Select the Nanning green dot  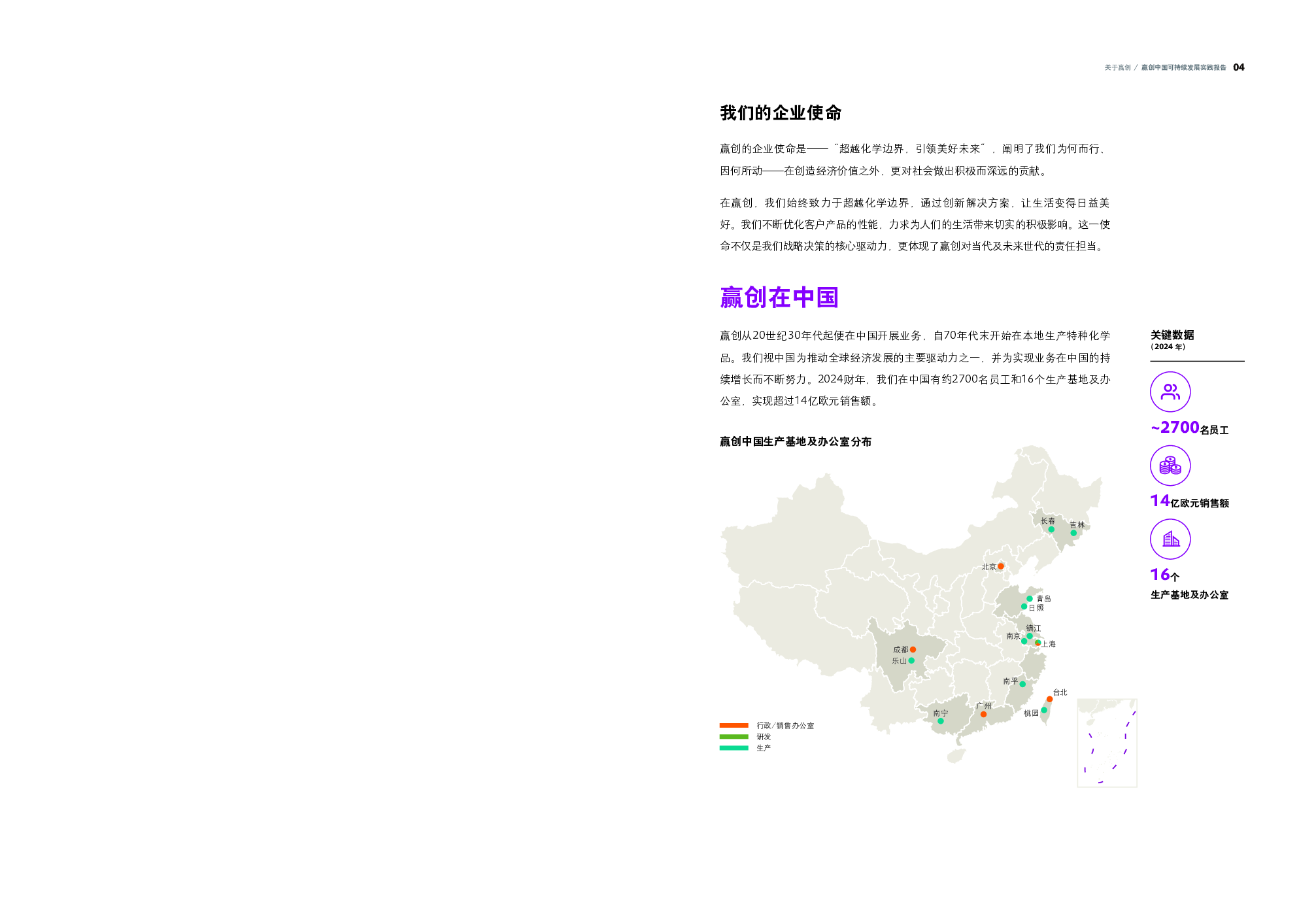(940, 721)
